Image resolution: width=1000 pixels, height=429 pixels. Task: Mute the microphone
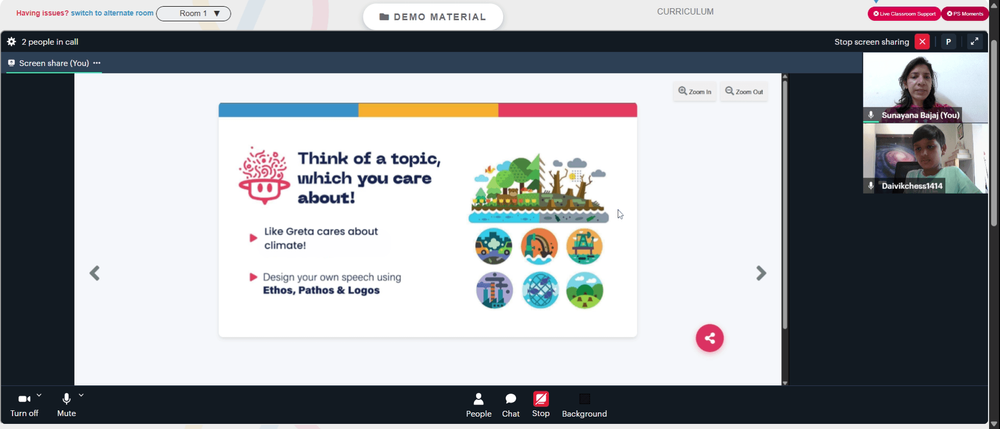(x=66, y=405)
